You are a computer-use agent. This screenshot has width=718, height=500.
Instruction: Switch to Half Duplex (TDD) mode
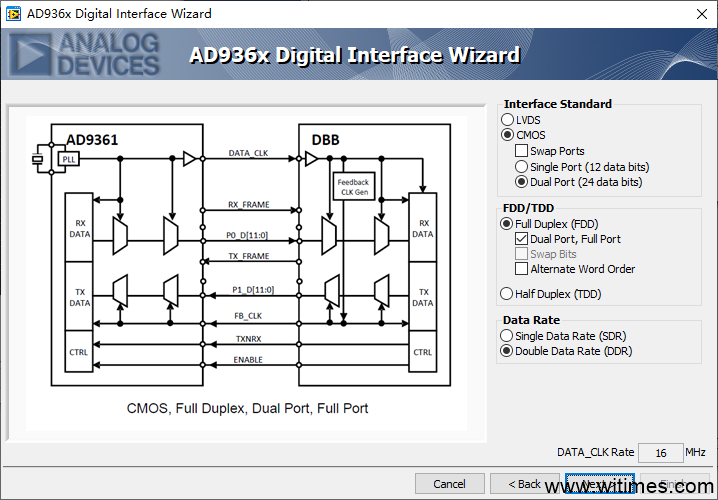click(x=508, y=294)
